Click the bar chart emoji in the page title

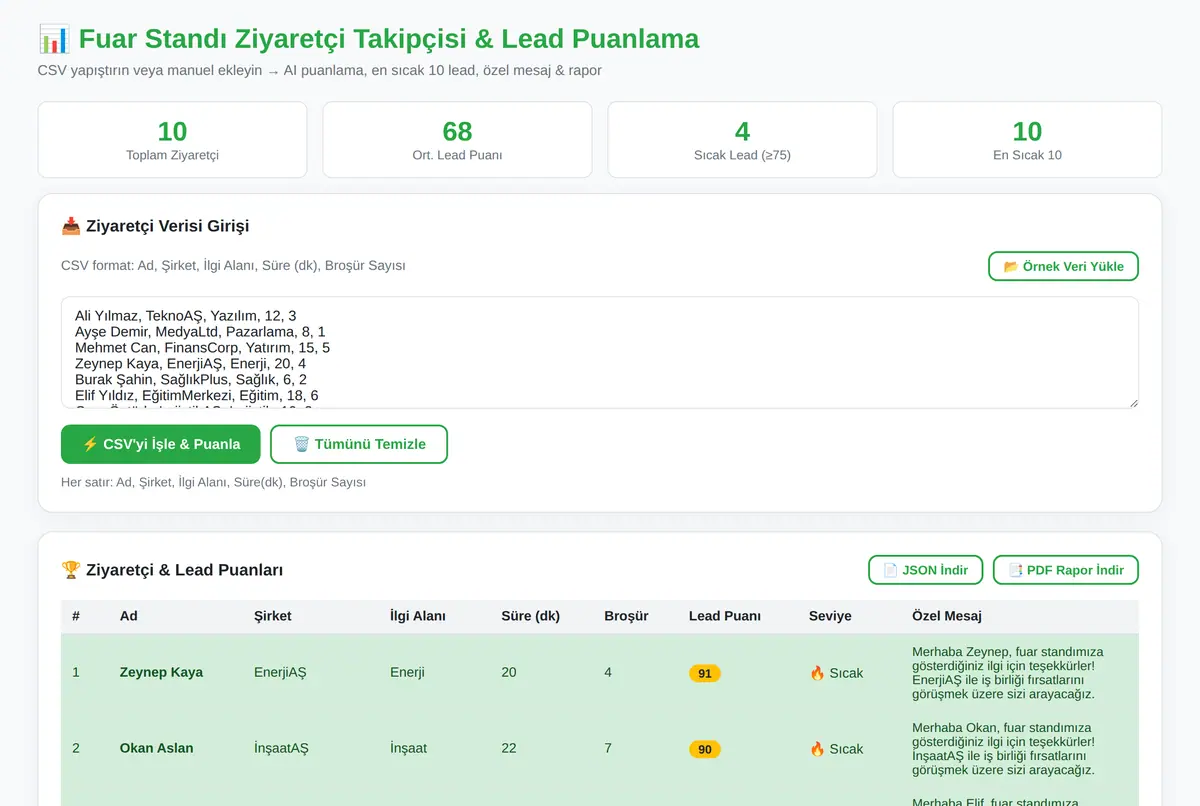click(54, 40)
